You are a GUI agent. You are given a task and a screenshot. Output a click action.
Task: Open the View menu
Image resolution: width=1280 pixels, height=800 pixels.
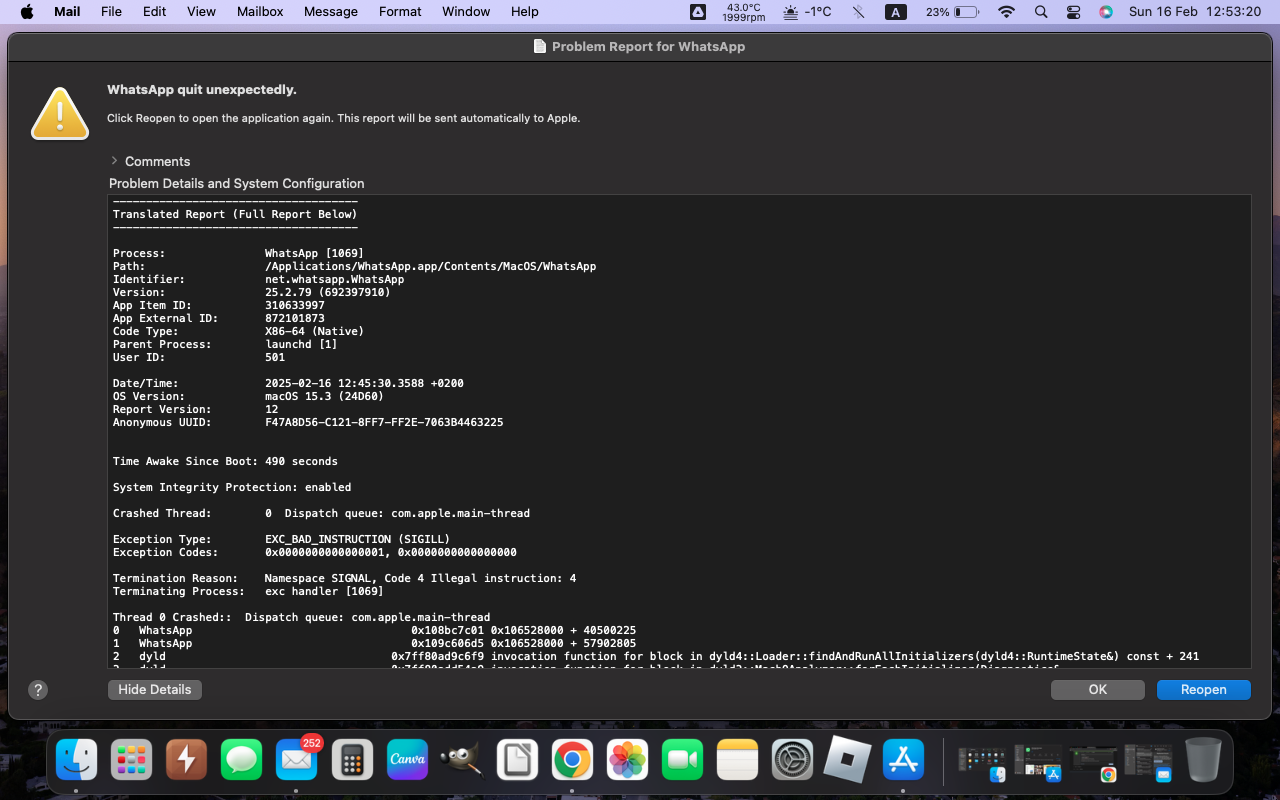click(201, 12)
